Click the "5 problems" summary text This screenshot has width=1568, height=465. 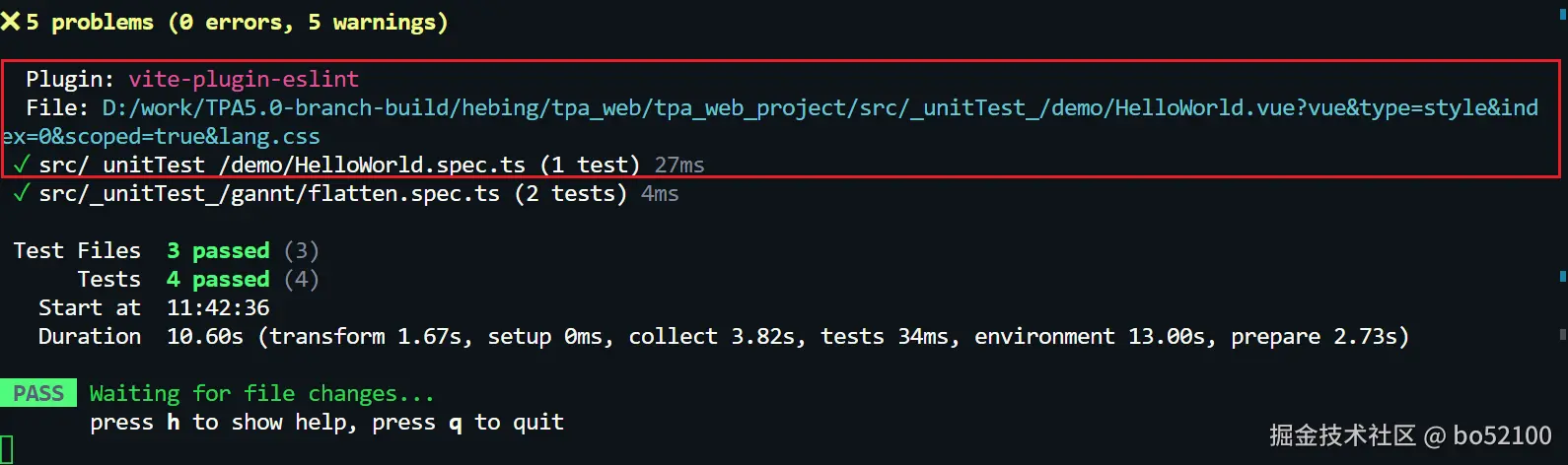coord(90,22)
